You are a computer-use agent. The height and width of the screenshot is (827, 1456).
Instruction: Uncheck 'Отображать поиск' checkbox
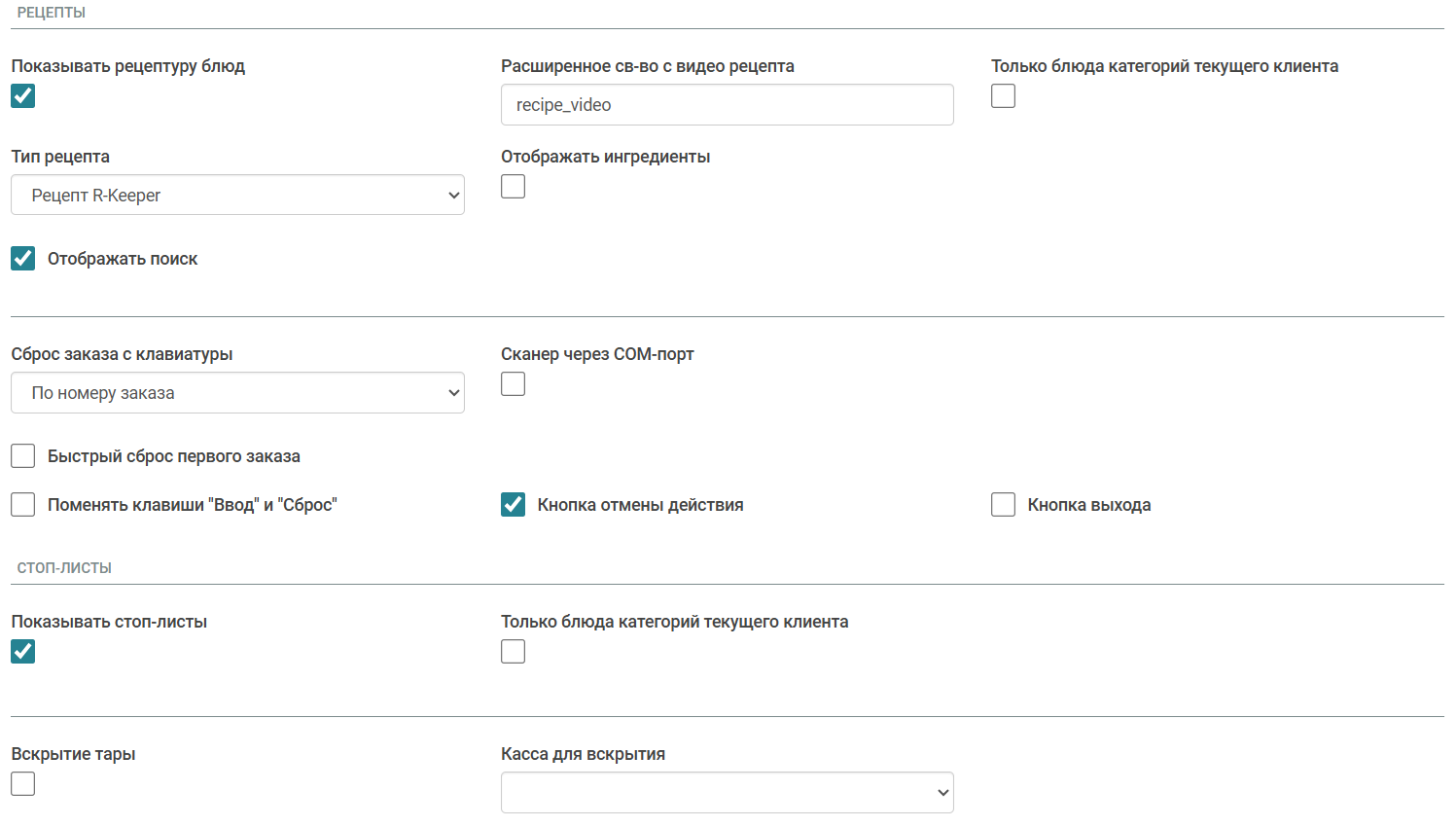(23, 259)
